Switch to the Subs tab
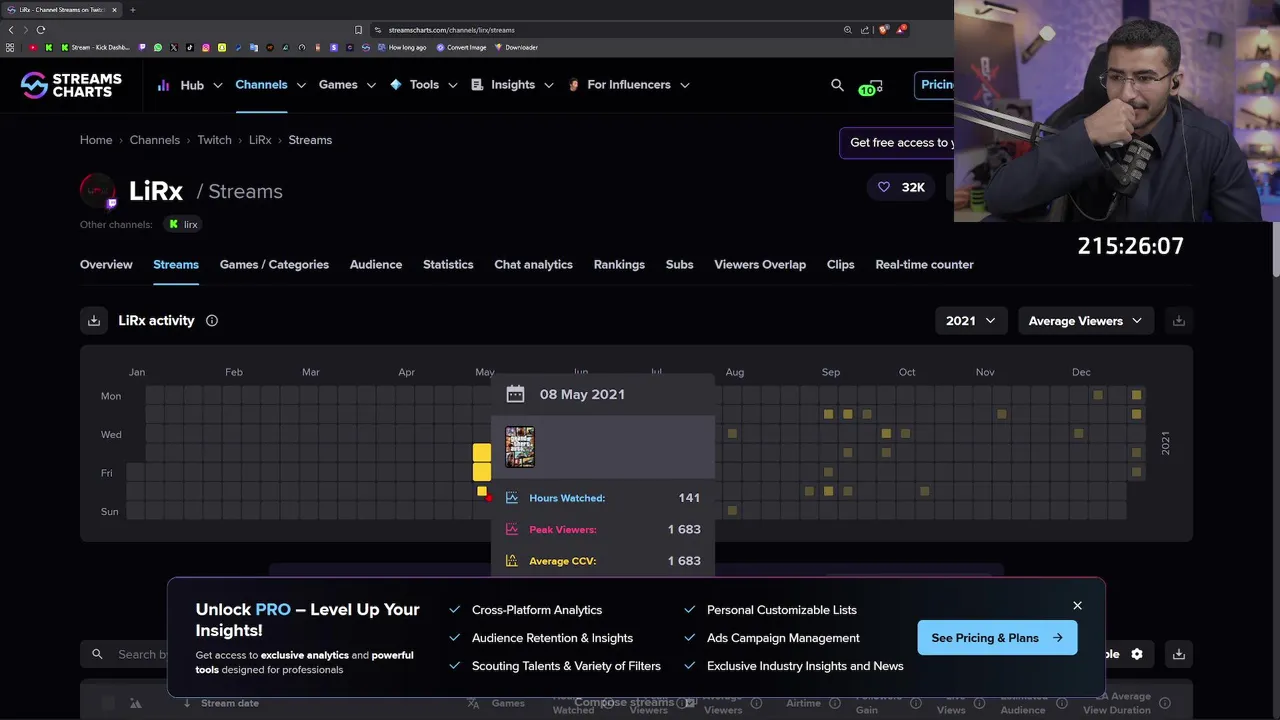 click(x=679, y=265)
